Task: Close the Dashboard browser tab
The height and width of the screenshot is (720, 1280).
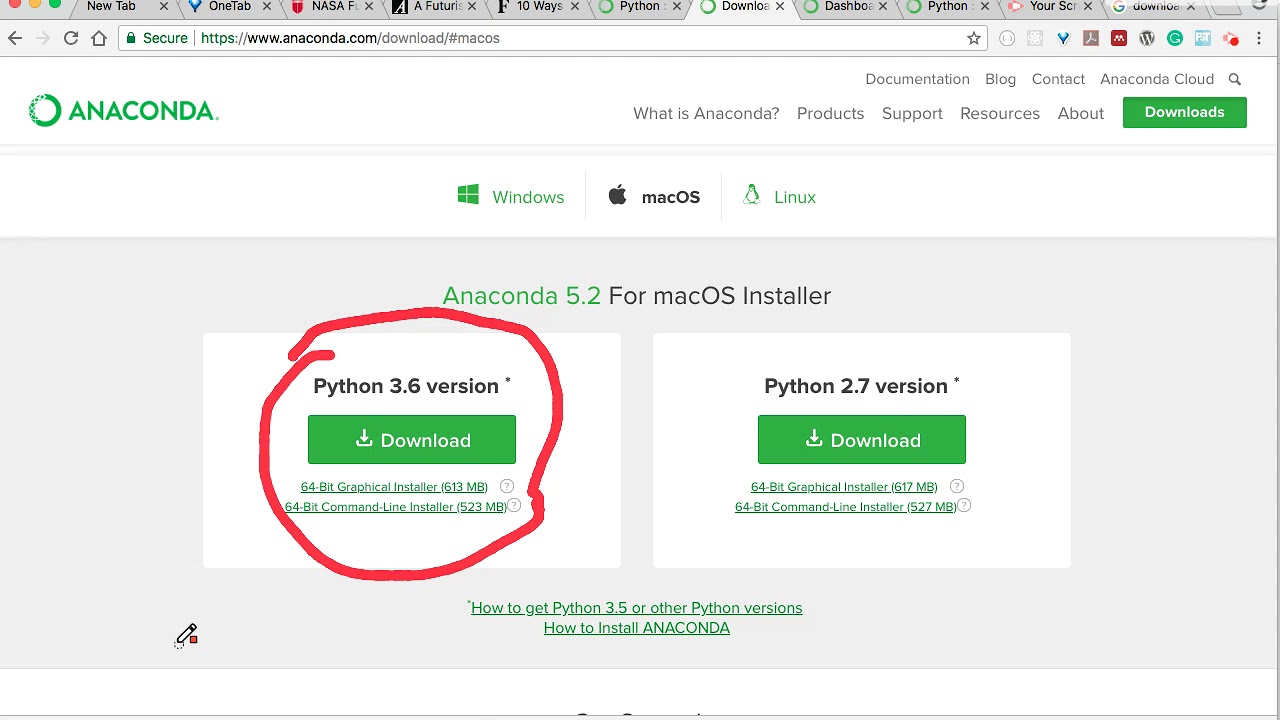Action: tap(883, 7)
